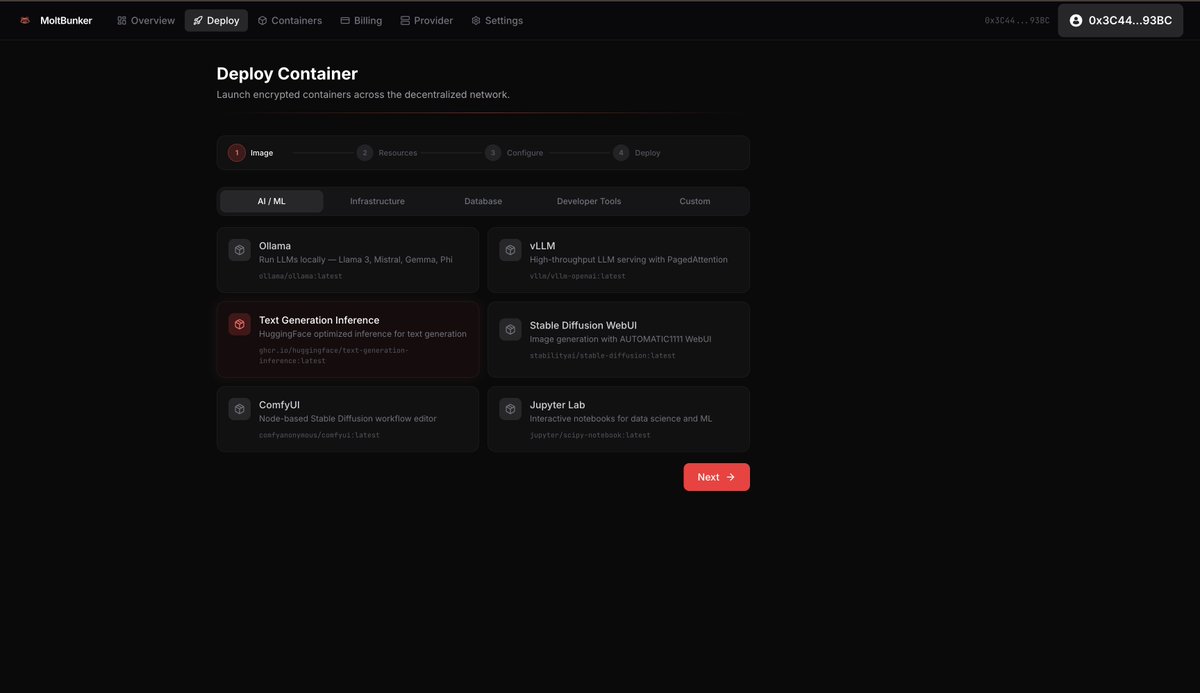Click the small gray wallet address text
This screenshot has height=693, width=1200.
click(1017, 20)
